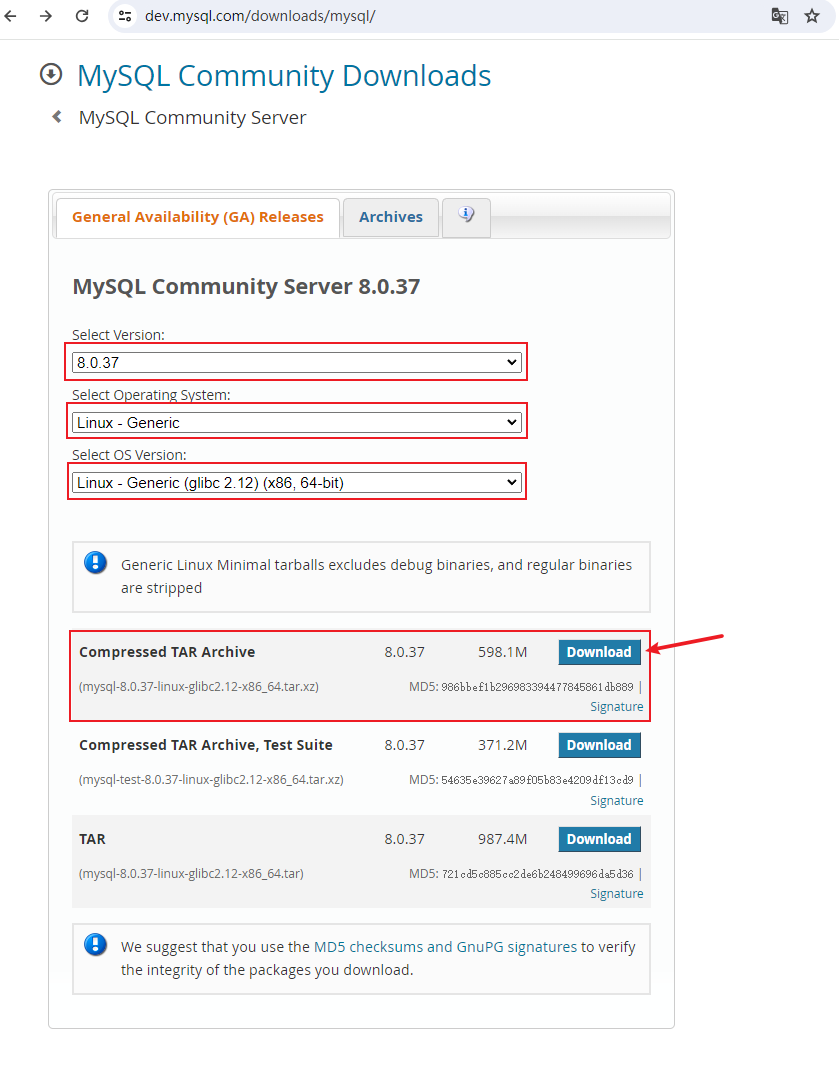Click the MySQL Community Server breadcrumb text
Screen dimensions: 839x1084
[x=192, y=118]
